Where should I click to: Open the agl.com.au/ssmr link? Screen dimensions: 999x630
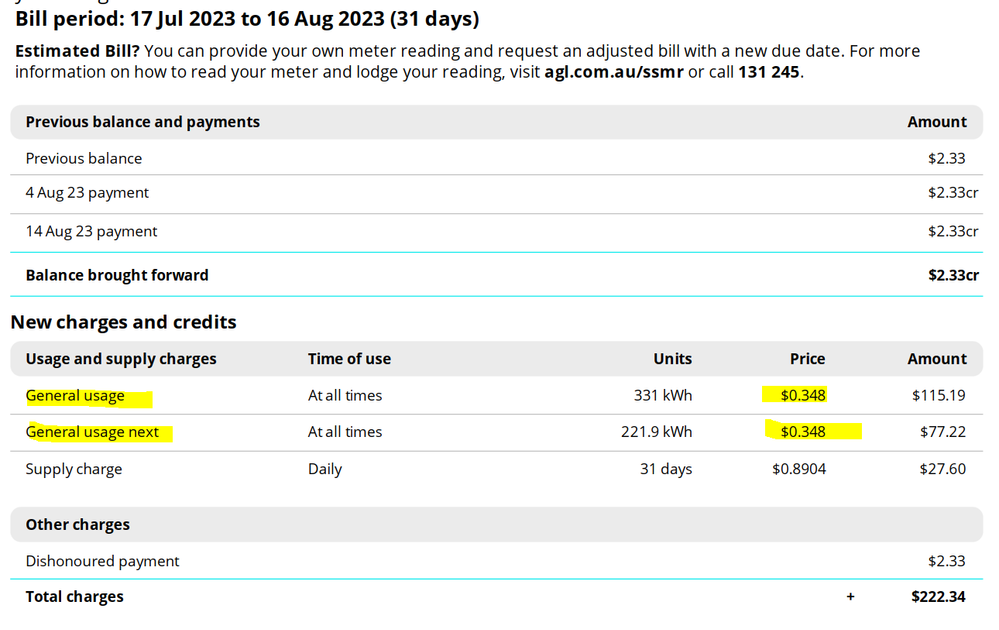click(613, 72)
